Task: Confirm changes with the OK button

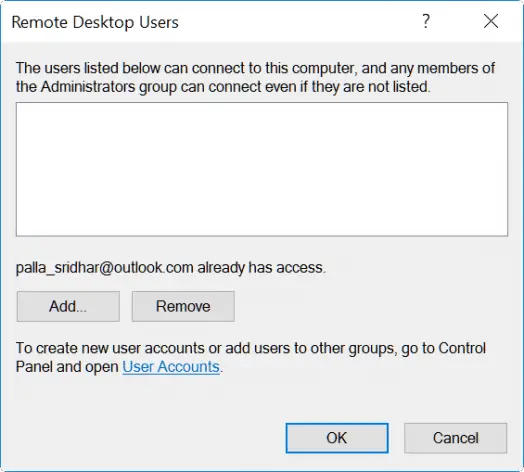Action: coord(337,438)
